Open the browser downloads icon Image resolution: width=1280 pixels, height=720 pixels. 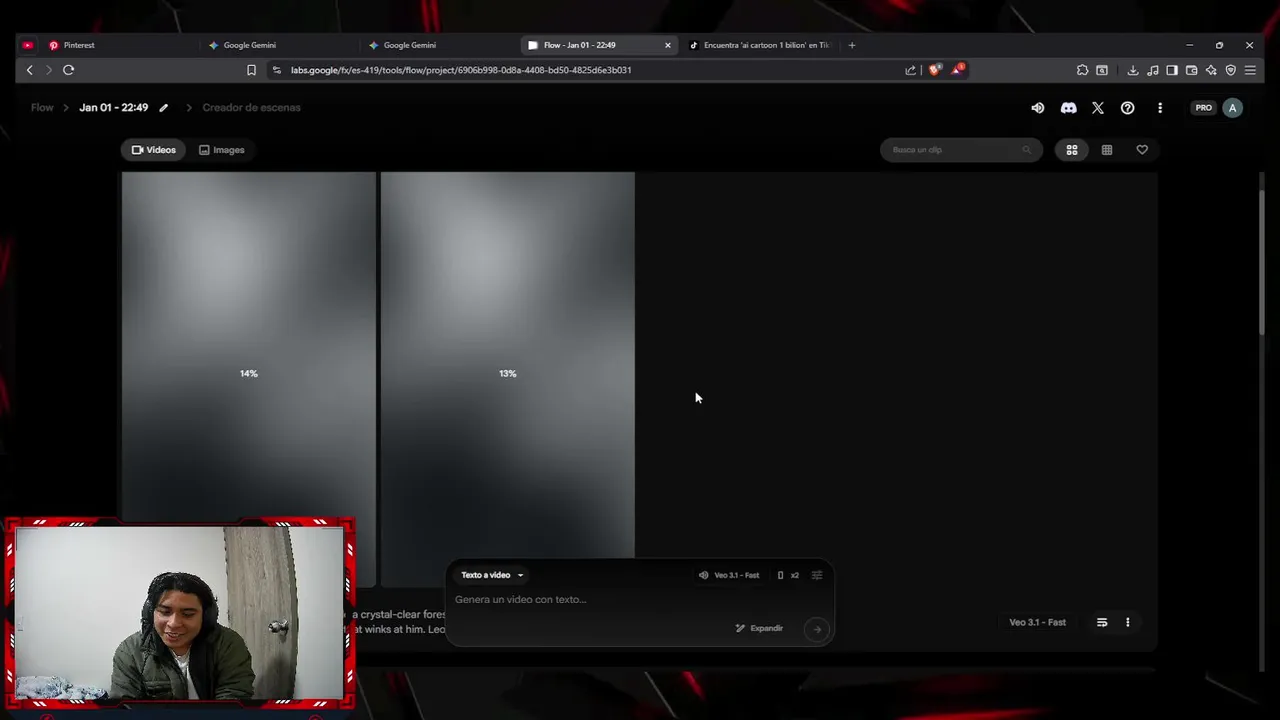pos(1132,70)
